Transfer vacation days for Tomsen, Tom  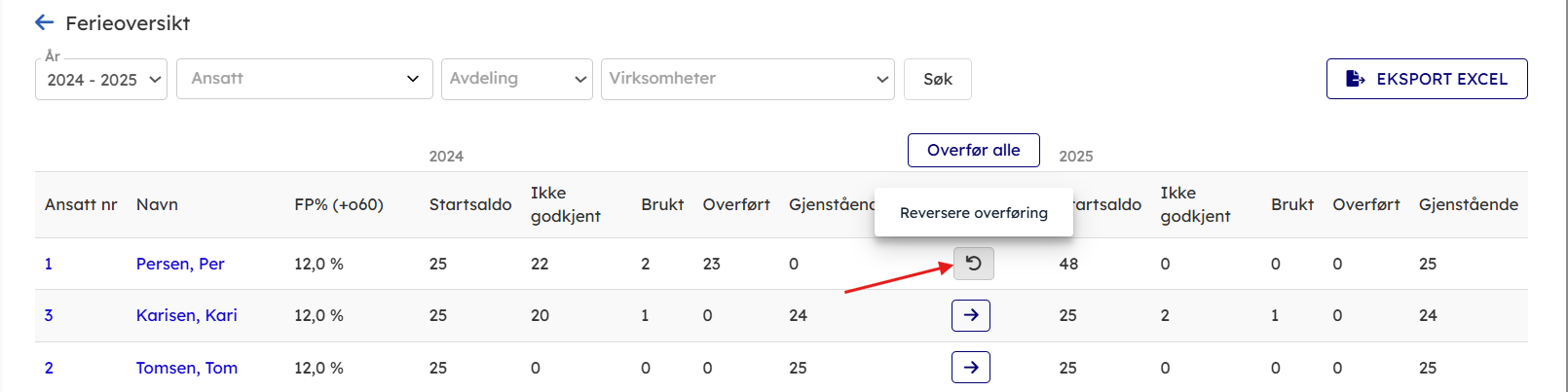[971, 368]
